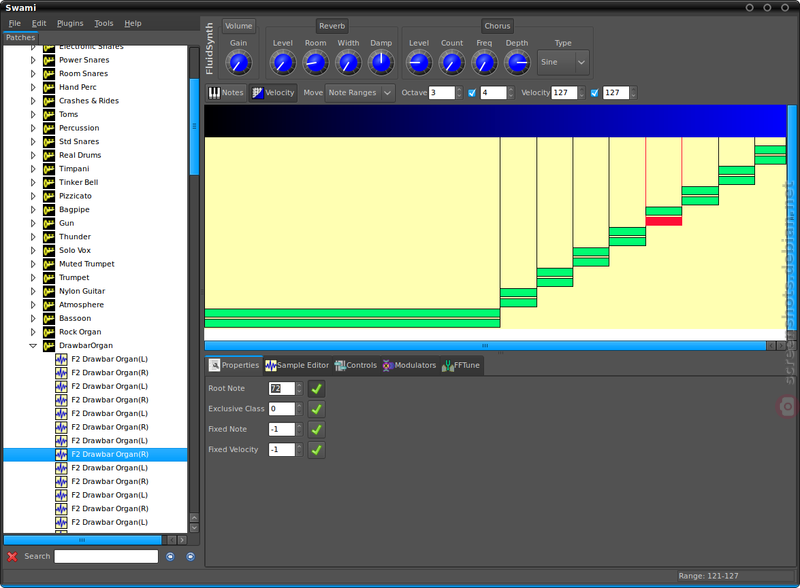Open the Tools menu
Screen dimensions: 800x588
(104, 23)
